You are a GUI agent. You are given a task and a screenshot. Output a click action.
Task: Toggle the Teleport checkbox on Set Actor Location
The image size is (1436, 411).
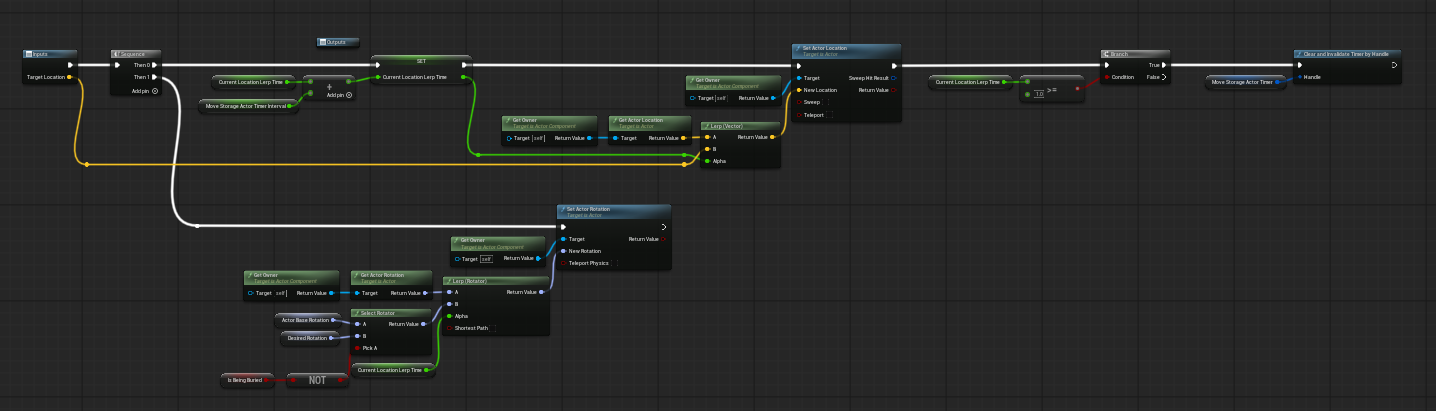coord(830,115)
